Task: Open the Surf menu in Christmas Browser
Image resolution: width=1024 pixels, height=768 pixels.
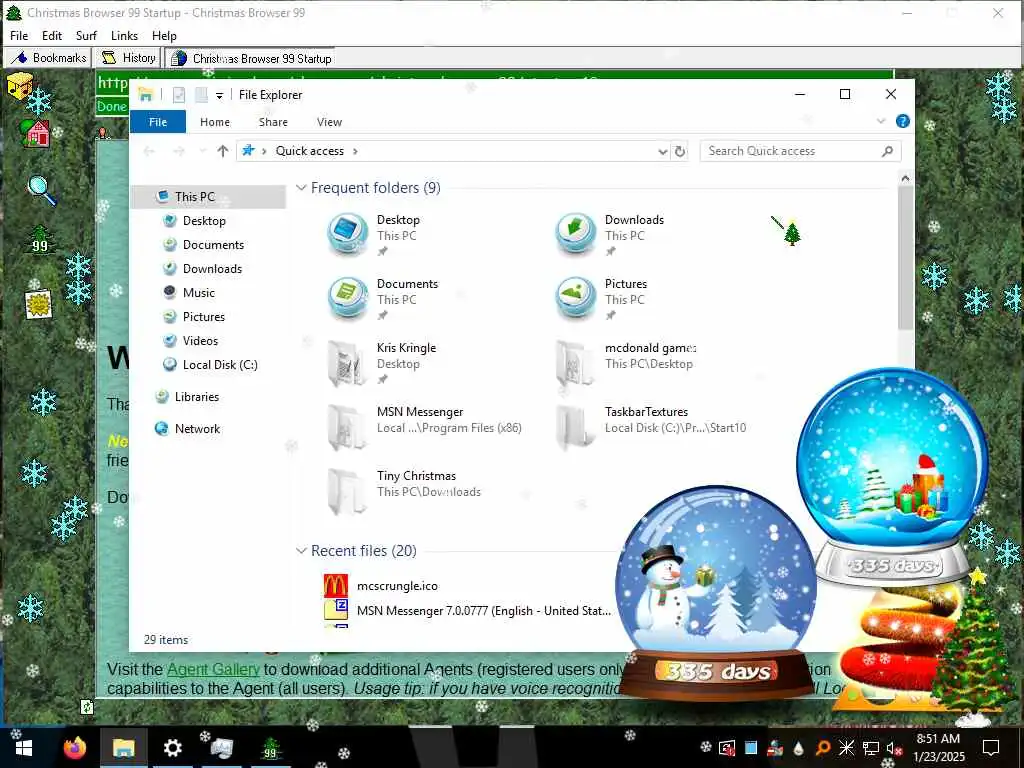Action: click(x=86, y=36)
